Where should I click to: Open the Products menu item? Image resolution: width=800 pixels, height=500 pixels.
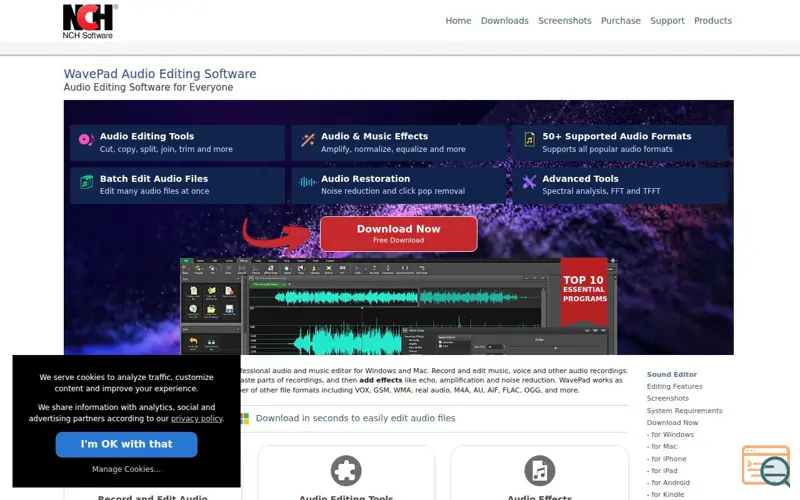[x=713, y=21]
